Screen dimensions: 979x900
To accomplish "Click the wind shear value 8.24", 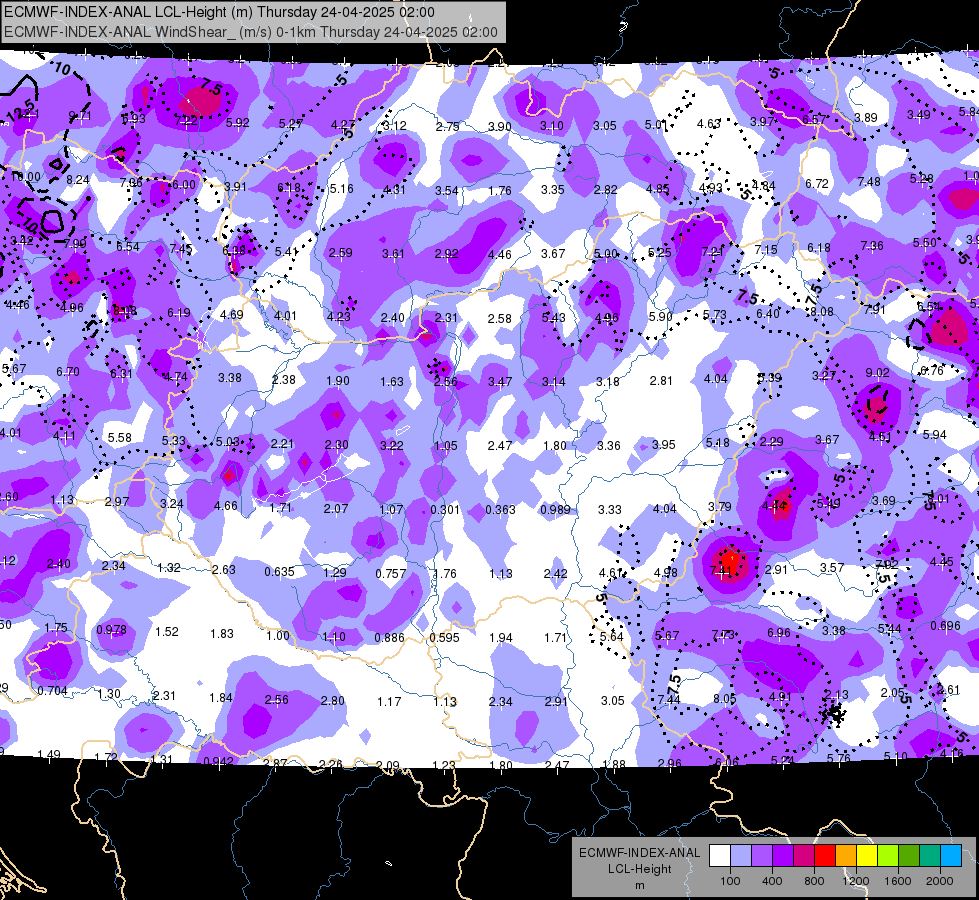I will tap(78, 180).
